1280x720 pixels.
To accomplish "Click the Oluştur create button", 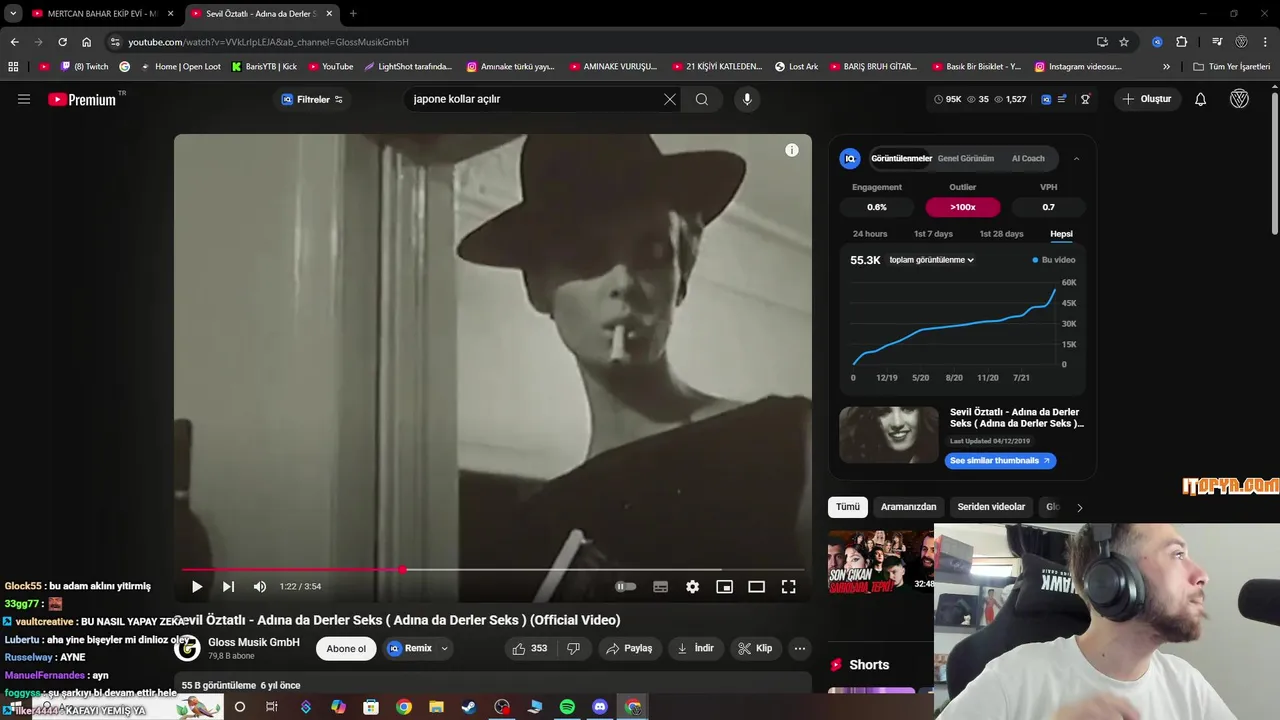I will click(1147, 99).
